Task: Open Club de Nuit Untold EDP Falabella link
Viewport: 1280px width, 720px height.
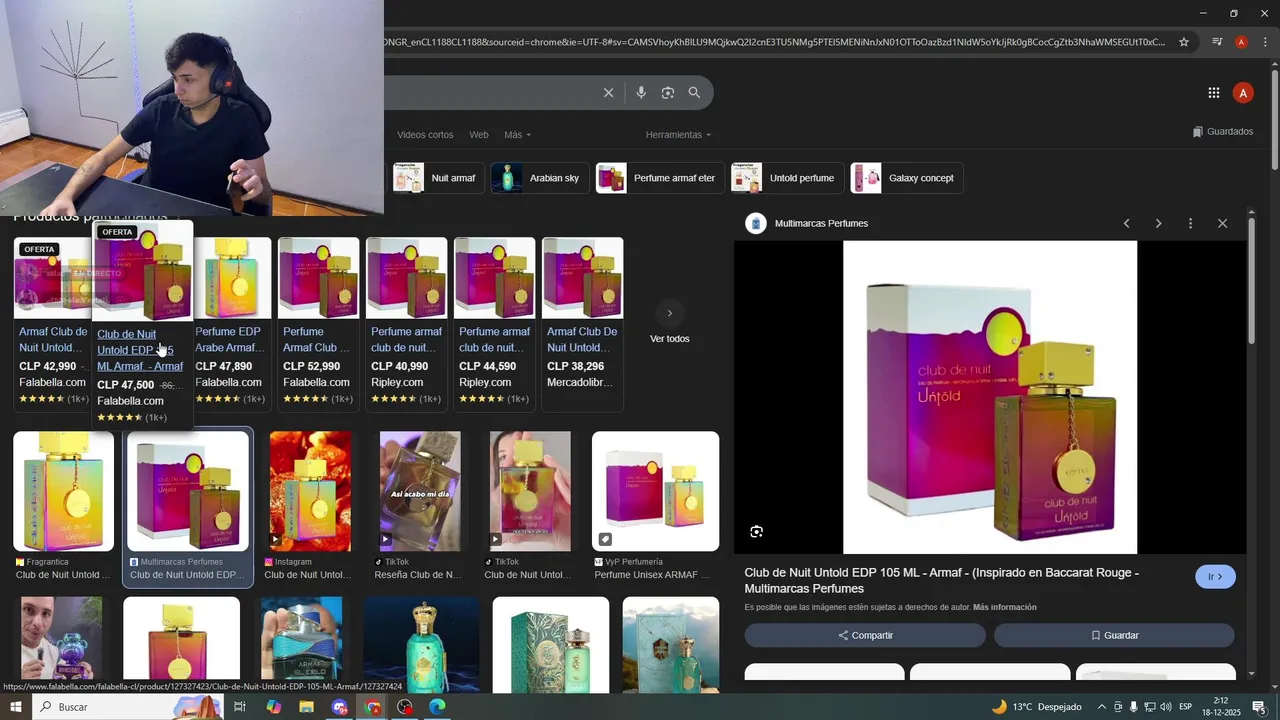Action: [x=140, y=350]
